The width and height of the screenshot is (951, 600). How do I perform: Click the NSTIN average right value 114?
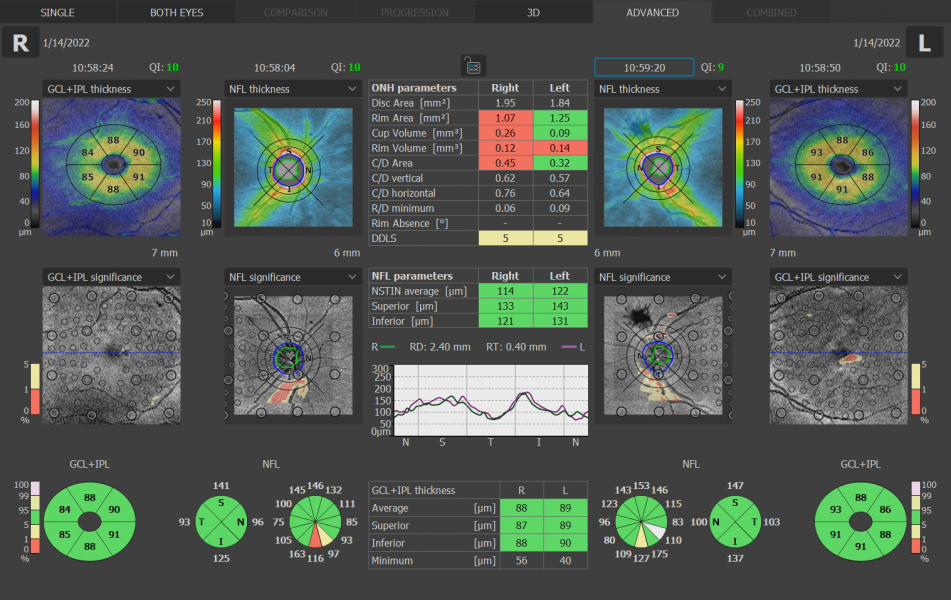click(505, 291)
